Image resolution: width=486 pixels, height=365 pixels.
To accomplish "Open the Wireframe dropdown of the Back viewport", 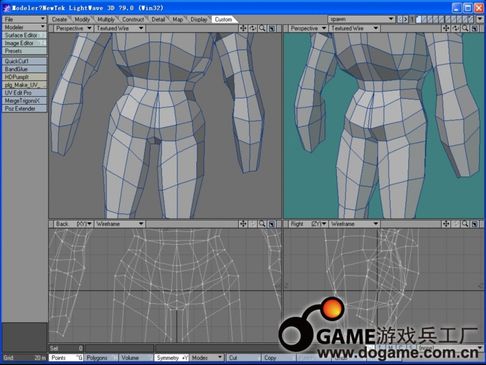I will [120, 224].
